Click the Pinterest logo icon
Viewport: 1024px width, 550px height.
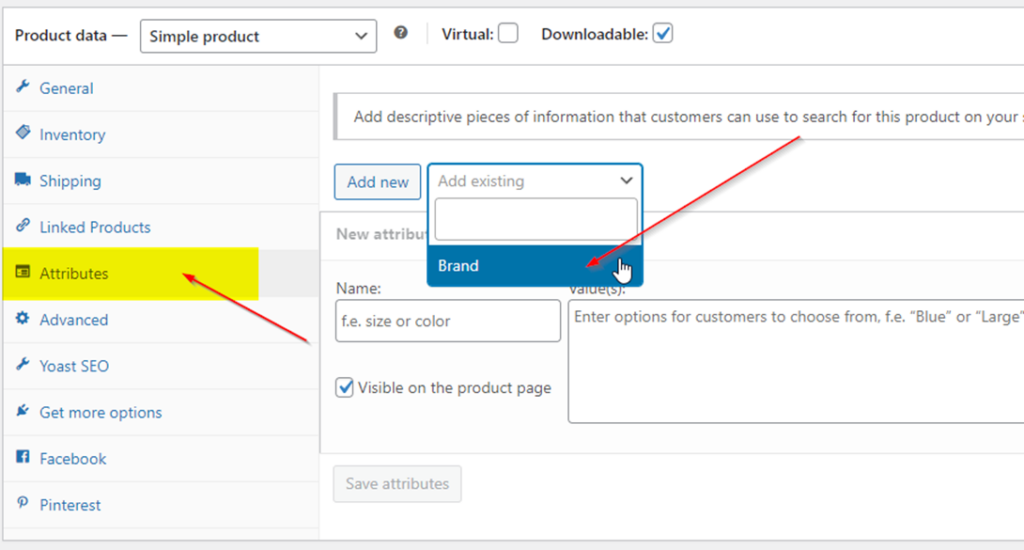(x=23, y=503)
